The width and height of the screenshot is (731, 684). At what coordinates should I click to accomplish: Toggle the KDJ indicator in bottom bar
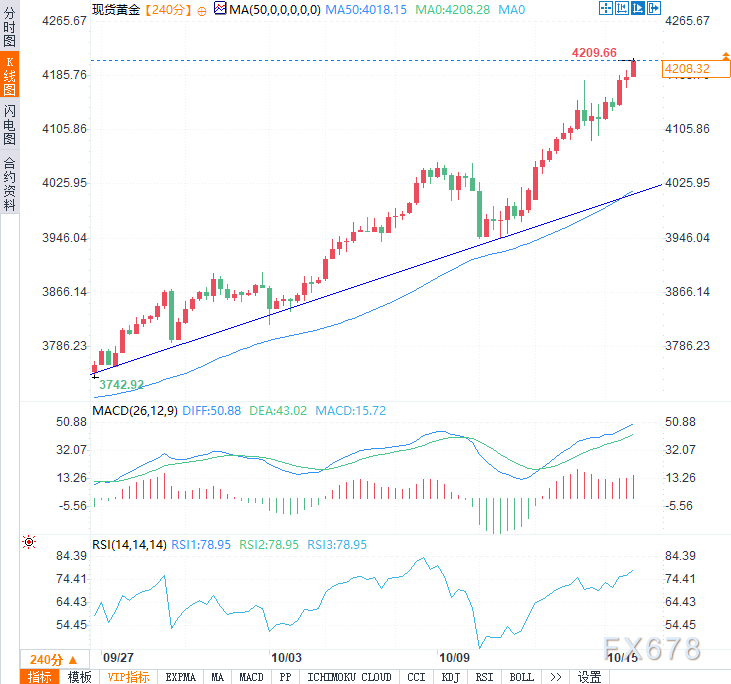point(451,677)
